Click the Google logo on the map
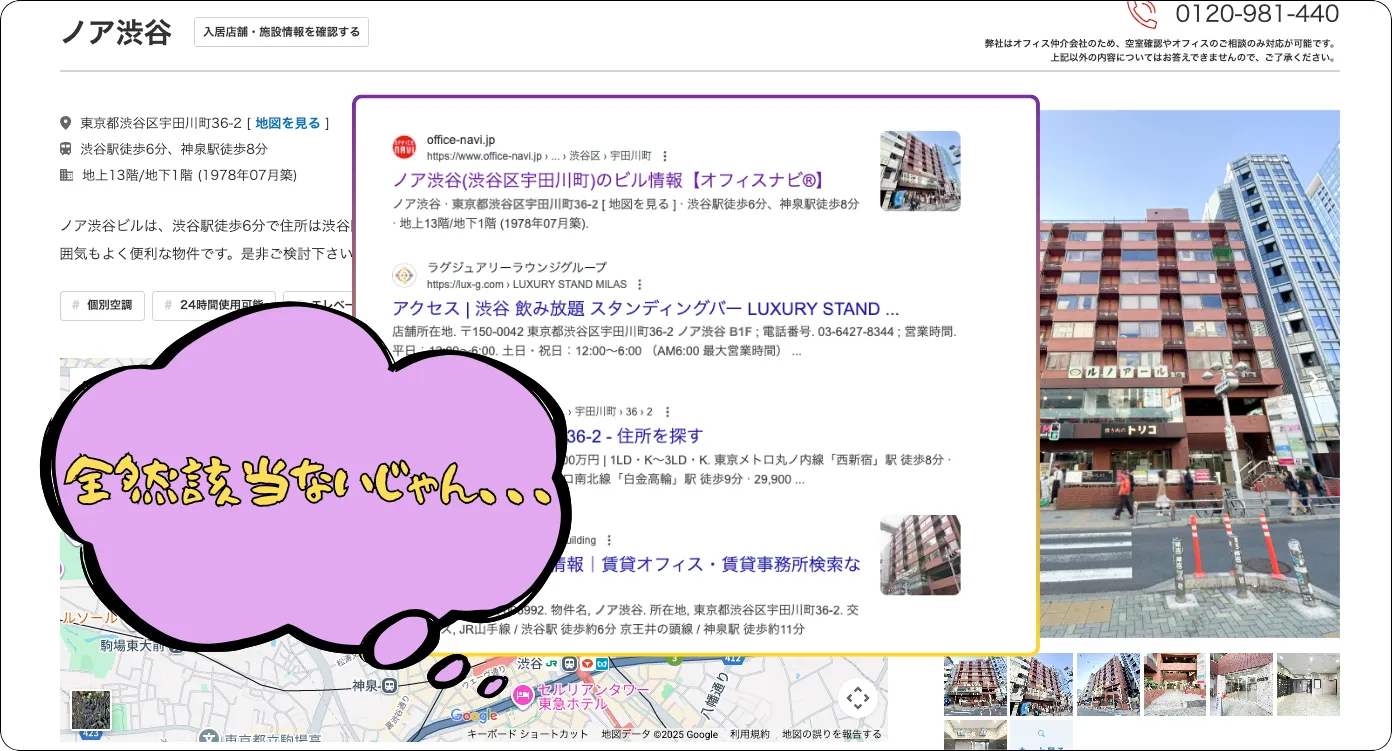This screenshot has height=751, width=1392. pyautogui.click(x=473, y=715)
